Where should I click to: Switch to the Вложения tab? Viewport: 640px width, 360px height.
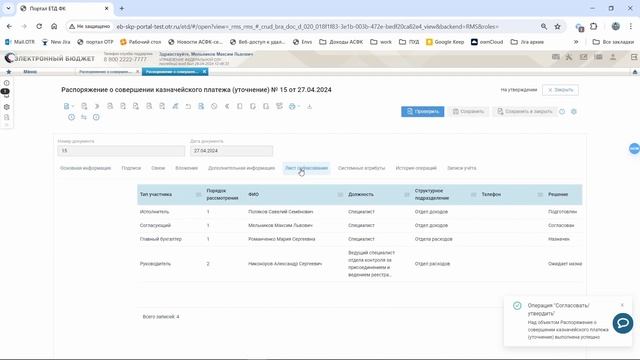coord(187,168)
